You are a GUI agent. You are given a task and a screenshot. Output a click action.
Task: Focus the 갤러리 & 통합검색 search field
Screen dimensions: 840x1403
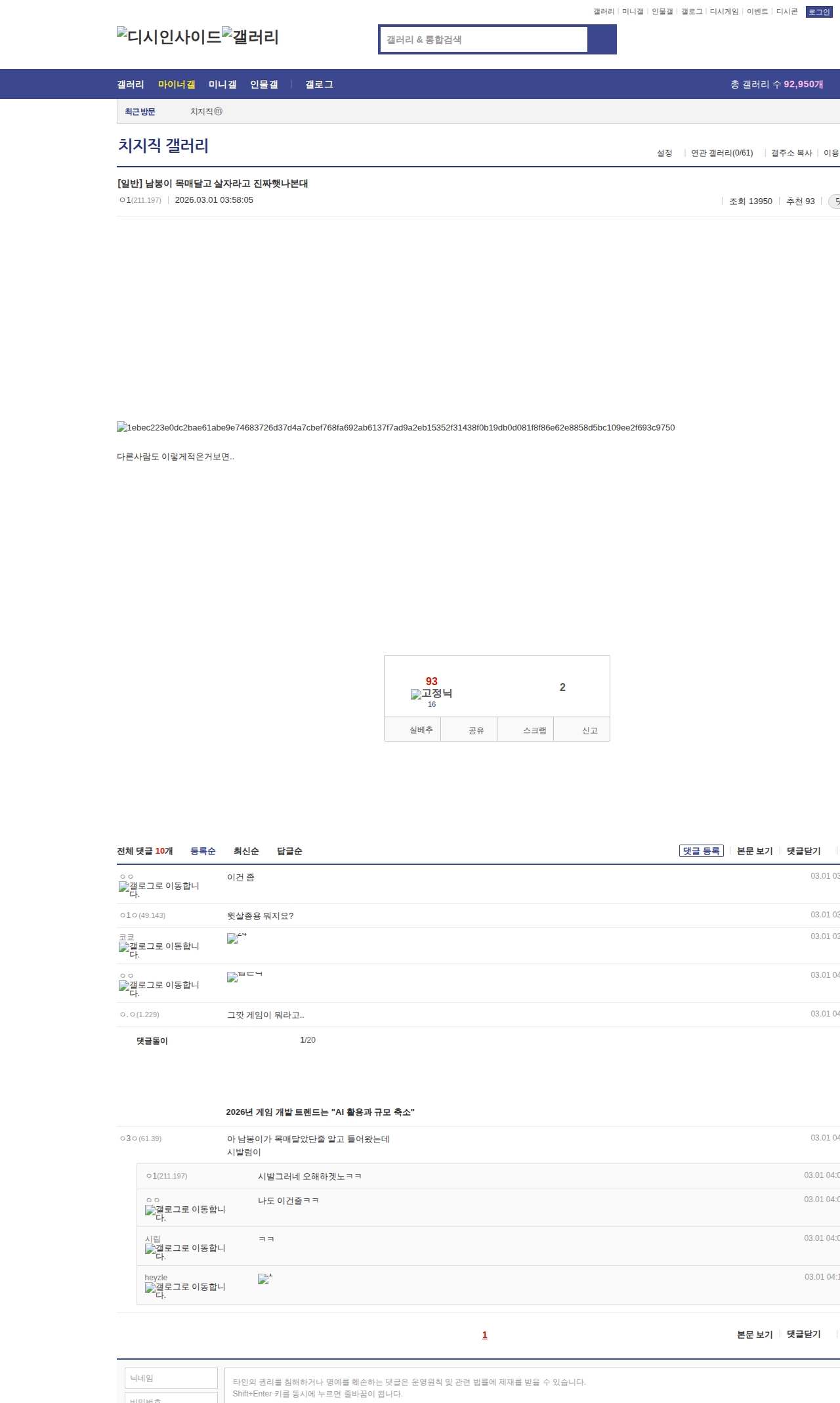click(484, 39)
